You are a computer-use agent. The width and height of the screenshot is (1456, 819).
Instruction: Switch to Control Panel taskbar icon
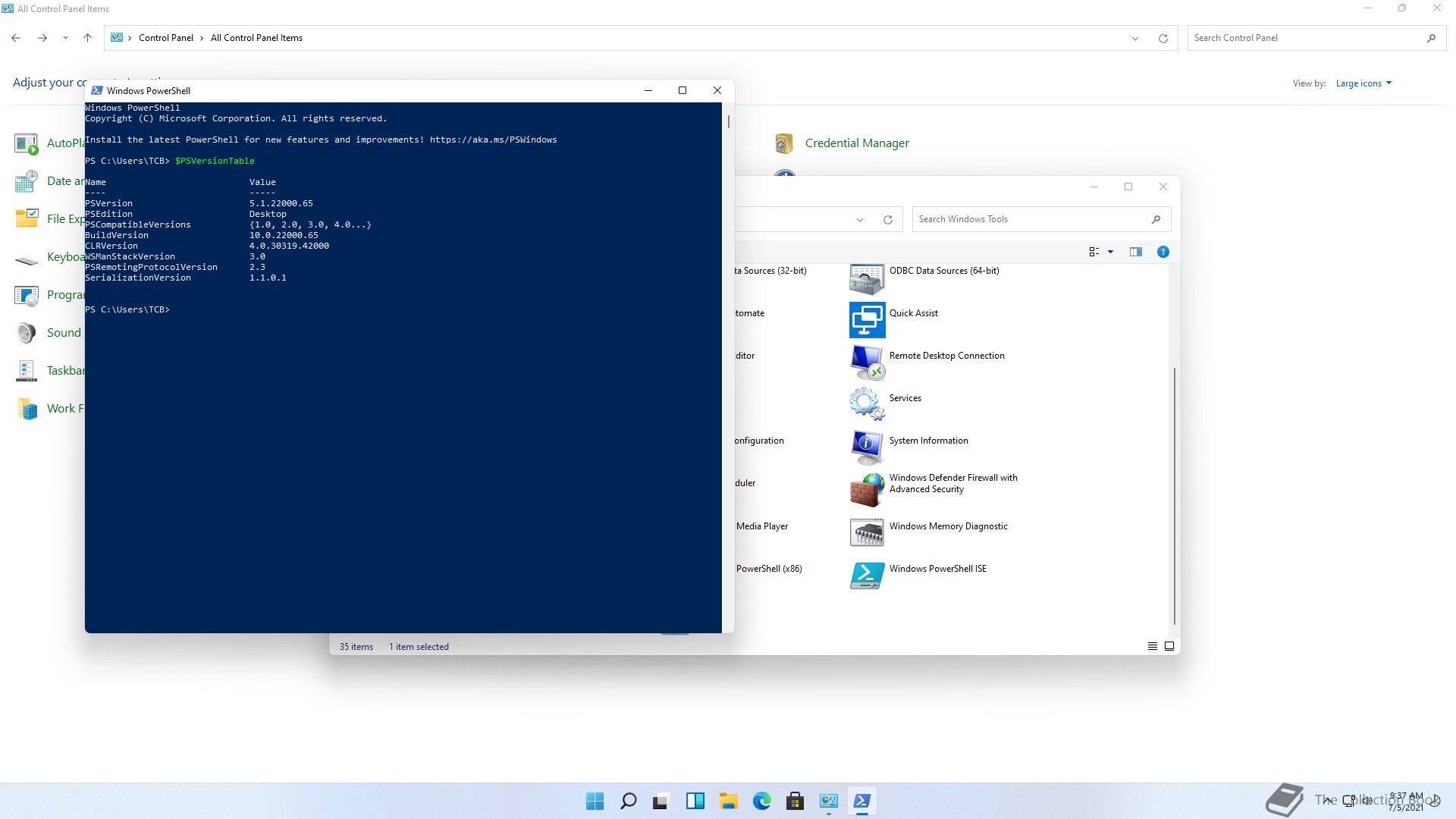[829, 801]
